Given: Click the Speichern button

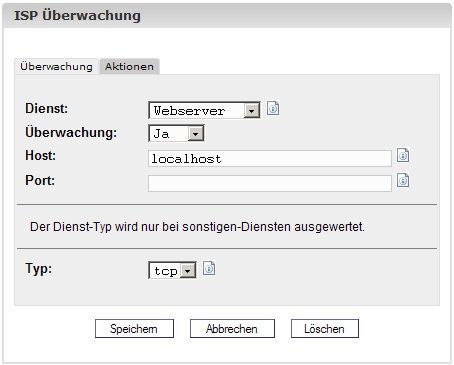Looking at the screenshot, I should coord(134,329).
